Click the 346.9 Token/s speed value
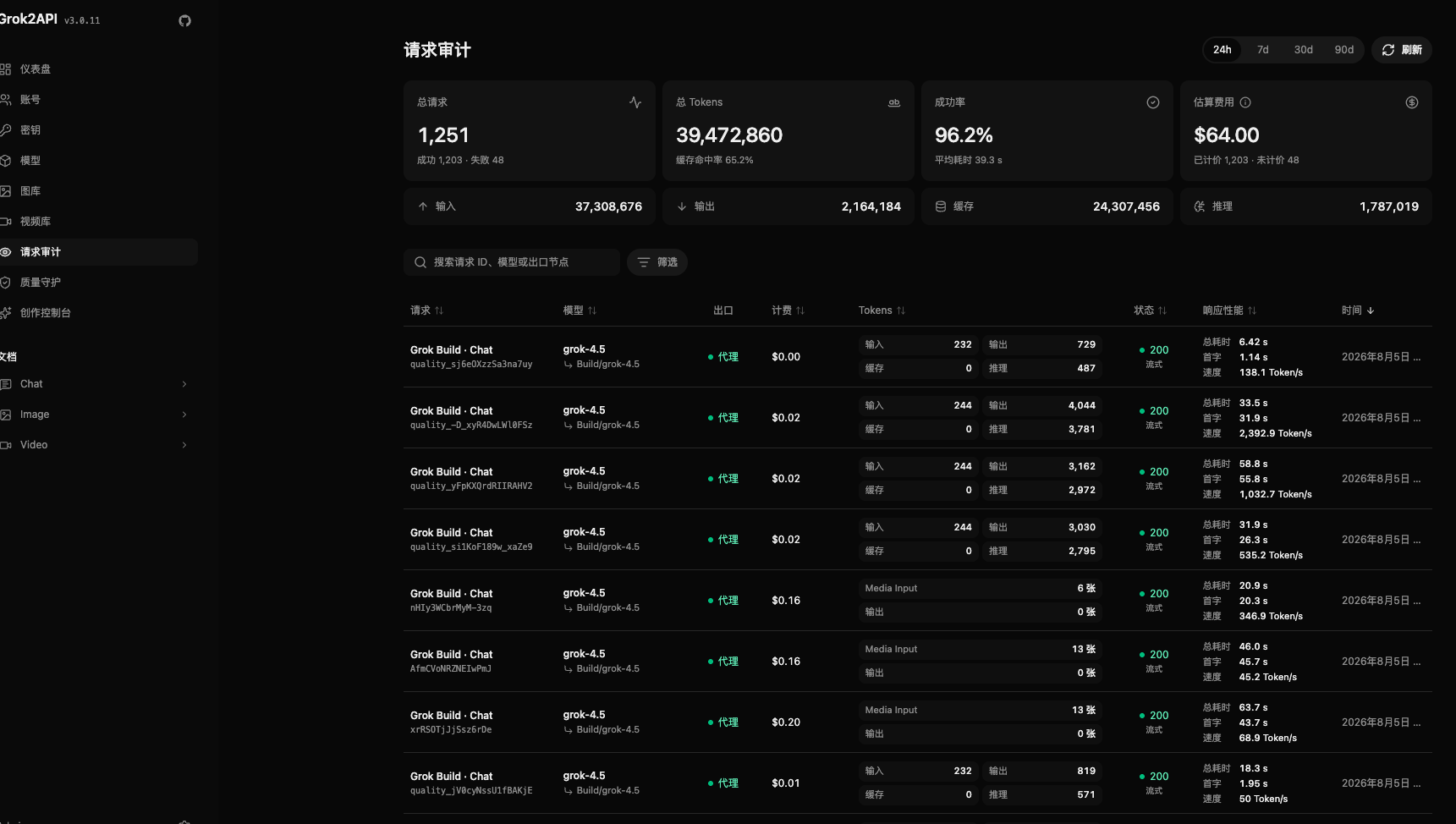The height and width of the screenshot is (824, 1456). (x=1271, y=616)
